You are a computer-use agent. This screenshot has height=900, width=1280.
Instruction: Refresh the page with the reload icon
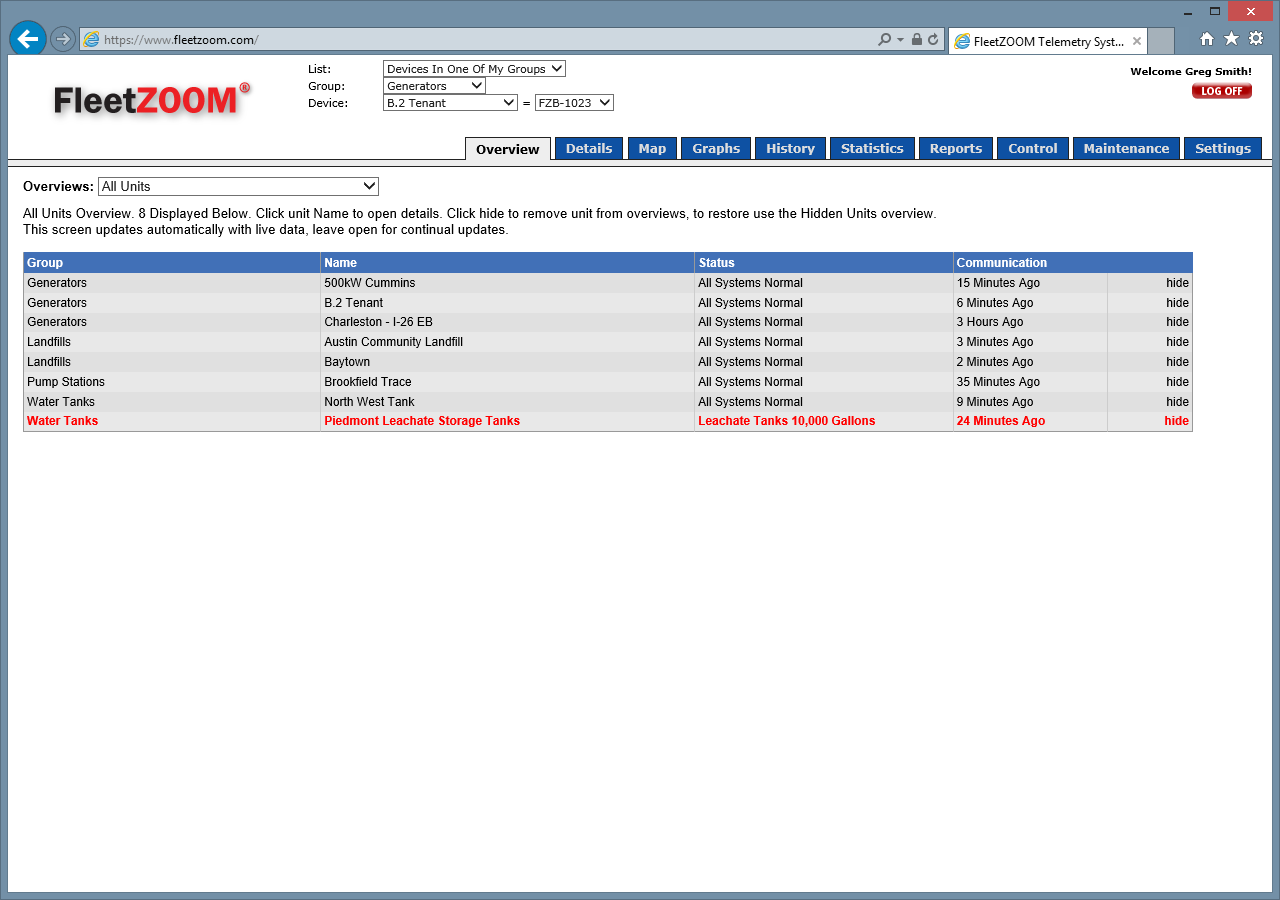tap(933, 40)
